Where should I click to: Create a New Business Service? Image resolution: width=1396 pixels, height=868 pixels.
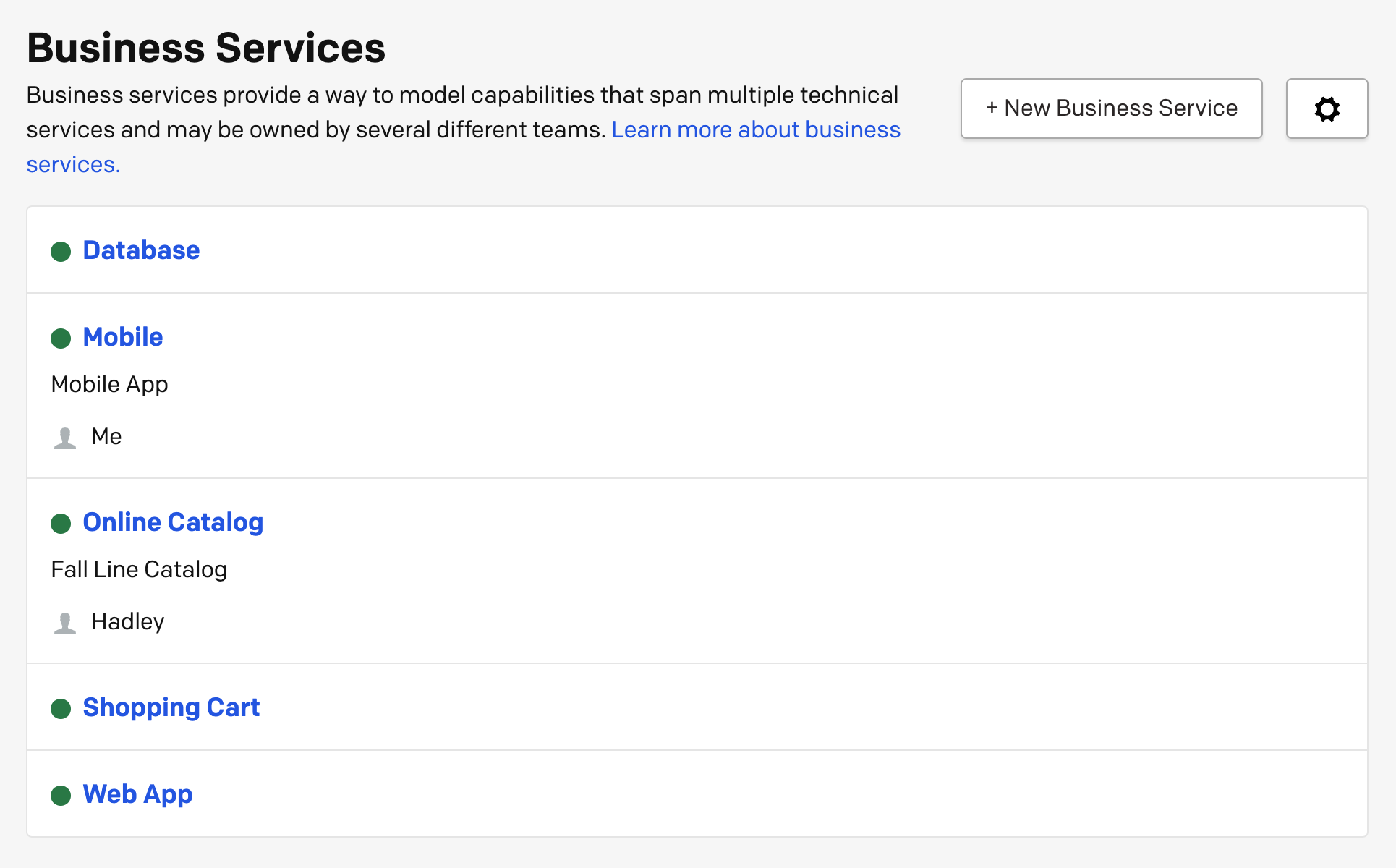1111,109
